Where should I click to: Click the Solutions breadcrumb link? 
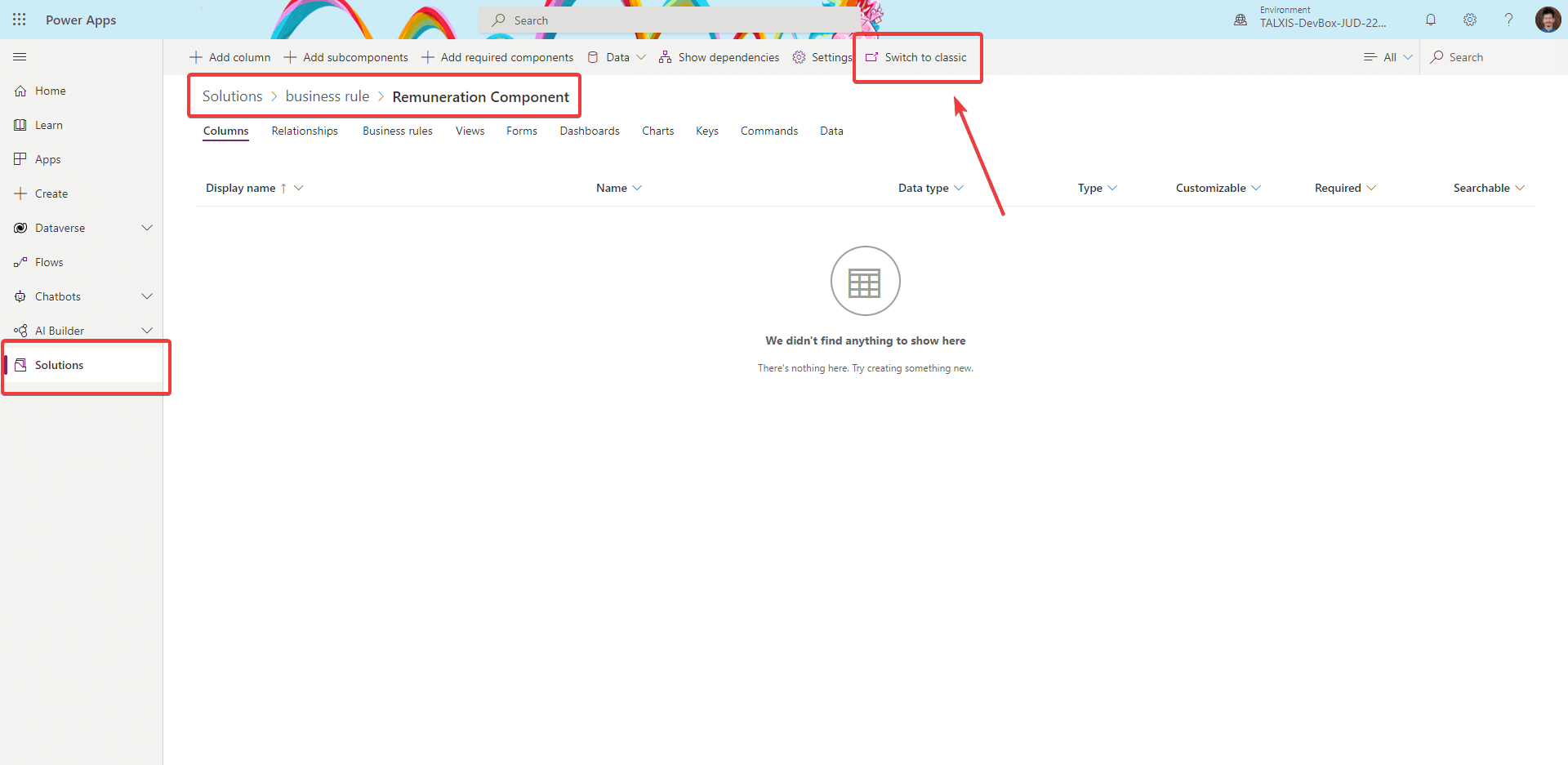click(233, 96)
